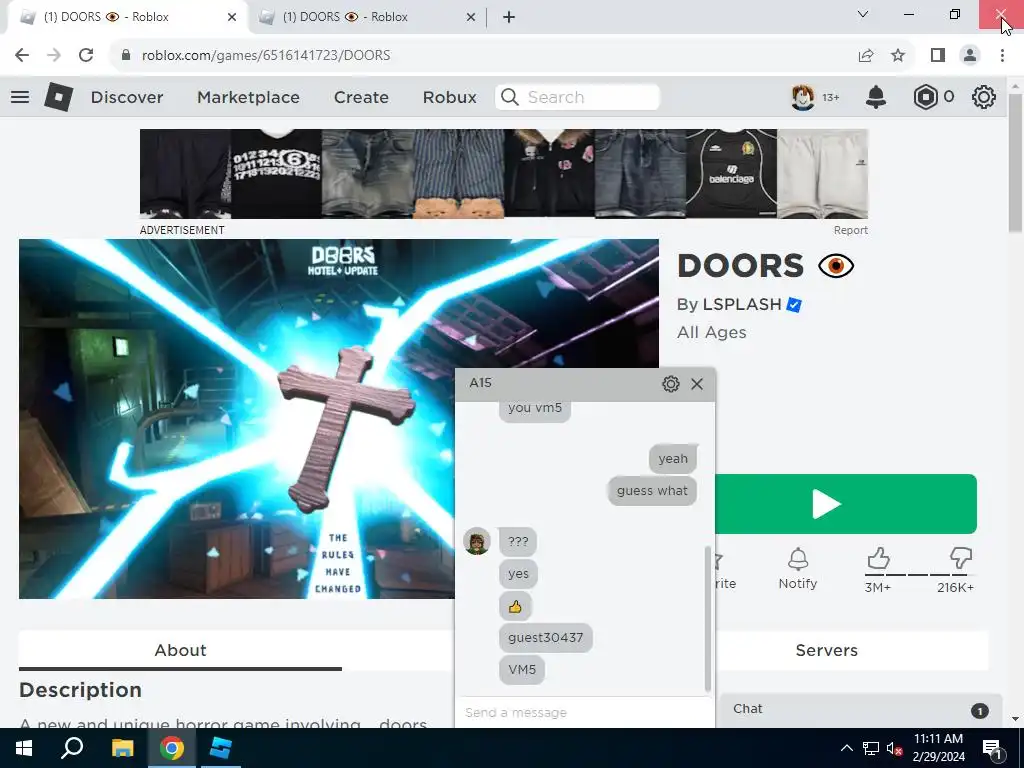Open the tab search dropdown chevron
Image resolution: width=1024 pixels, height=768 pixels.
tap(863, 14)
